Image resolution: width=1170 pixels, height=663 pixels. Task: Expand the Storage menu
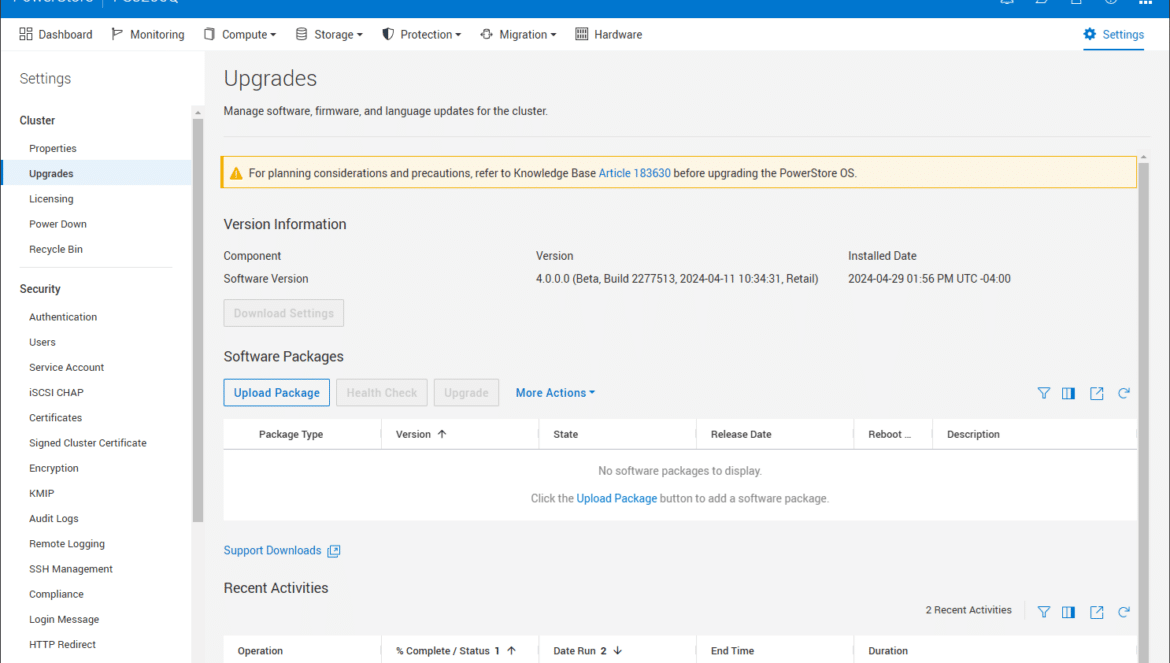click(329, 34)
